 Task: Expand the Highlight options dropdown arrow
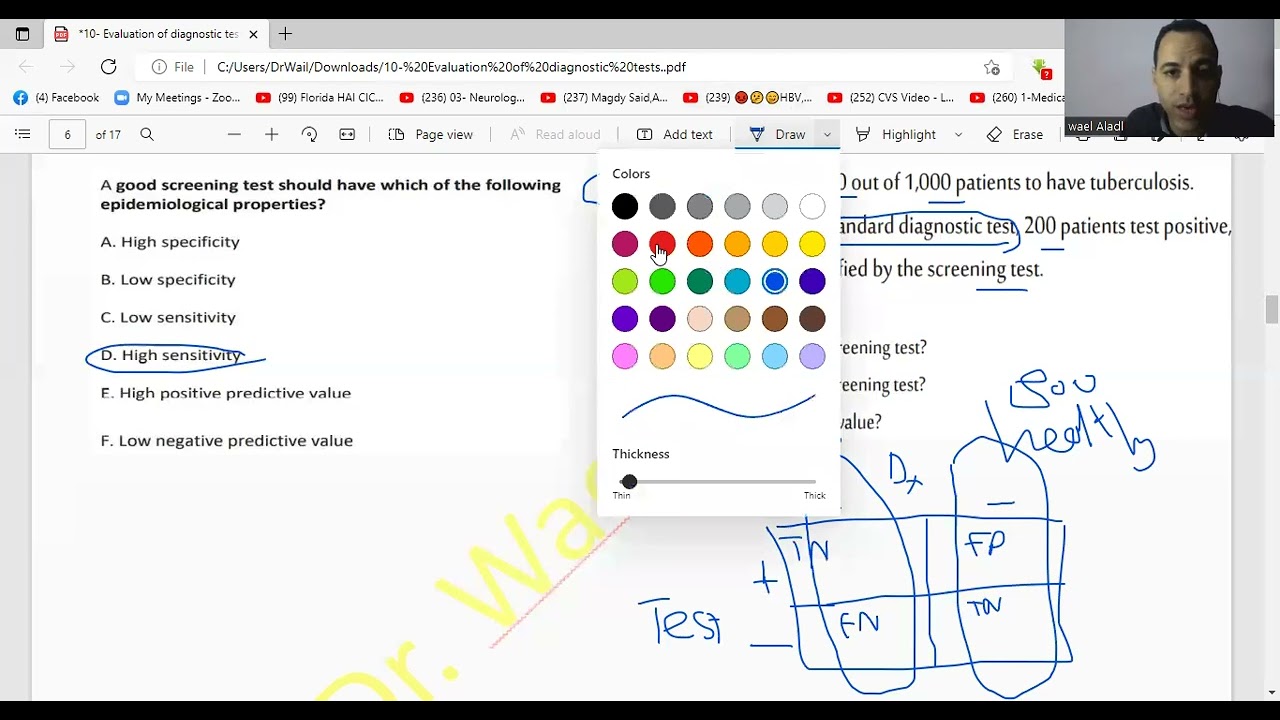pyautogui.click(x=958, y=134)
